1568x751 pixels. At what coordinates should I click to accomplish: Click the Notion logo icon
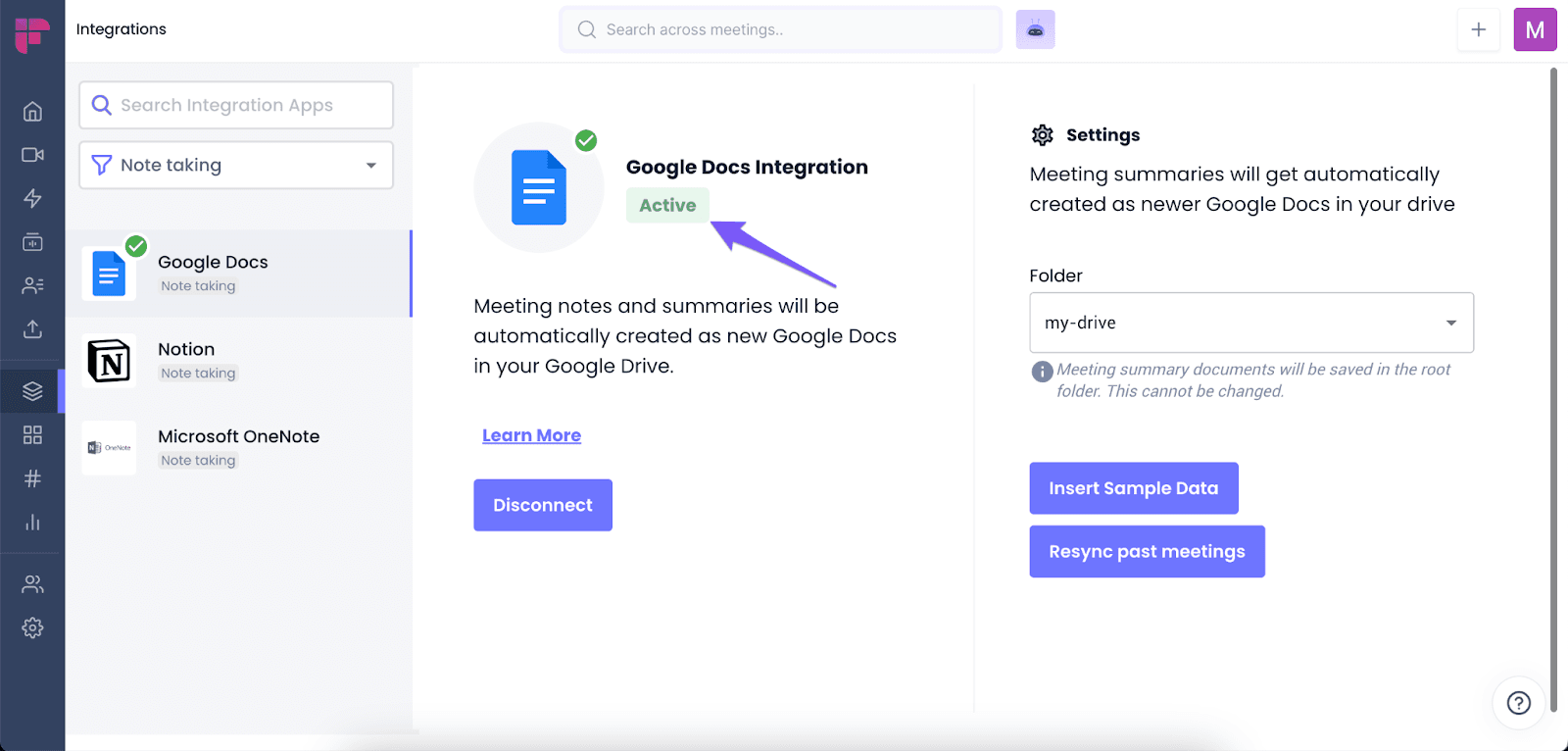coord(109,361)
